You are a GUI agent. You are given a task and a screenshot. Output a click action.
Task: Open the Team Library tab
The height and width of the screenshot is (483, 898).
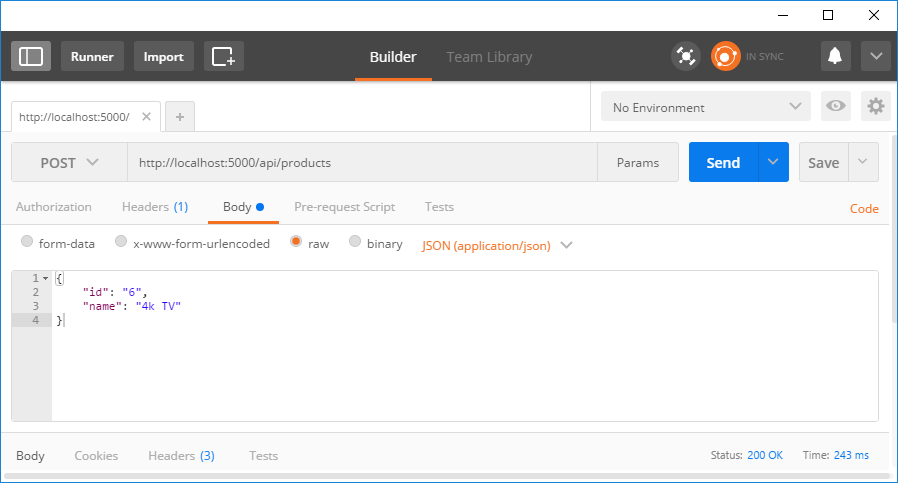(x=489, y=57)
